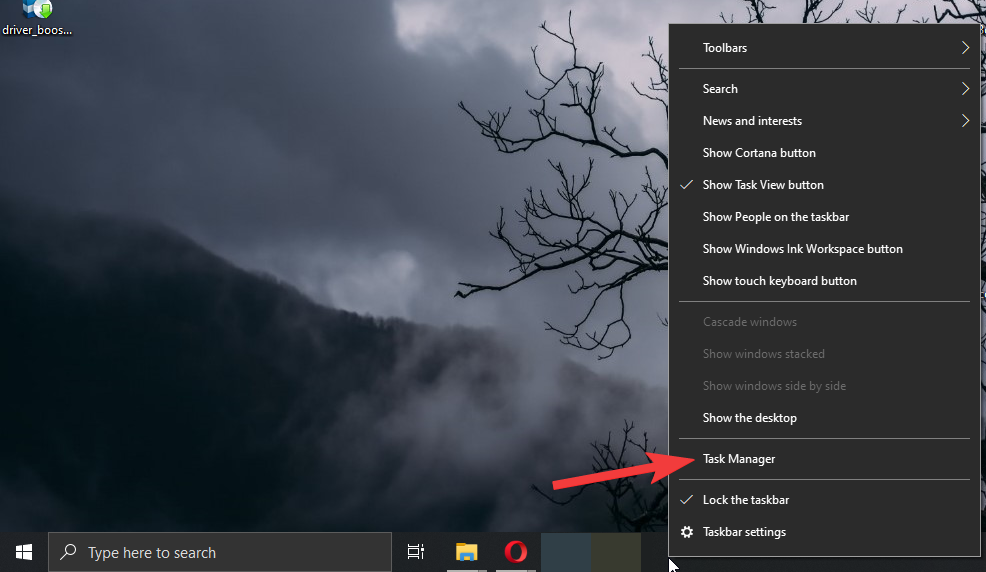Expand the Search submenu arrow
986x572 pixels.
pyautogui.click(x=965, y=89)
